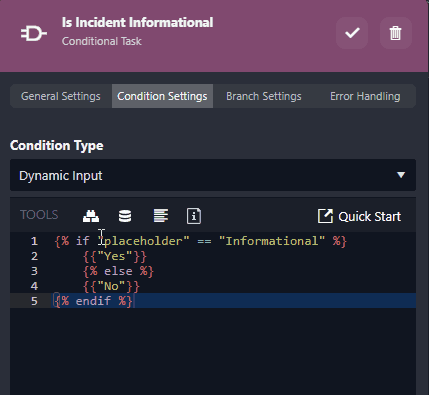Place cursor on line 1 if statement
Viewport: 429px width, 395px height.
coord(201,241)
